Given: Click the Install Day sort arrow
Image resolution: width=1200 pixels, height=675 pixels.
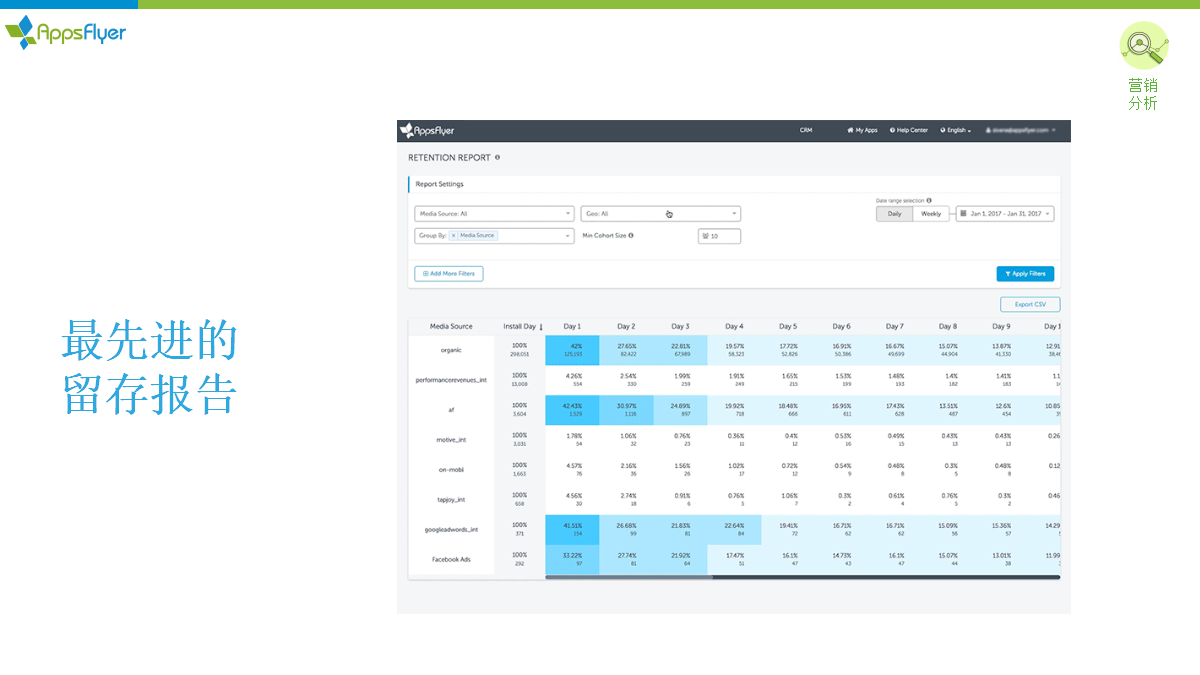Looking at the screenshot, I should pyautogui.click(x=541, y=327).
